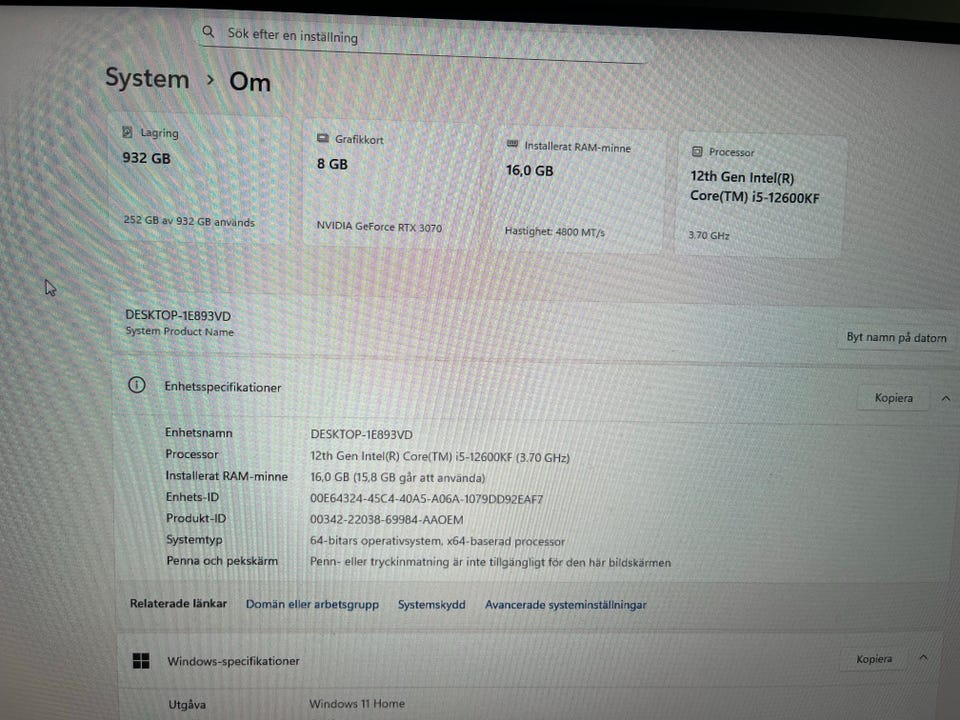The image size is (960, 720).
Task: Click the Installerat RAM-minne icon
Action: (512, 144)
